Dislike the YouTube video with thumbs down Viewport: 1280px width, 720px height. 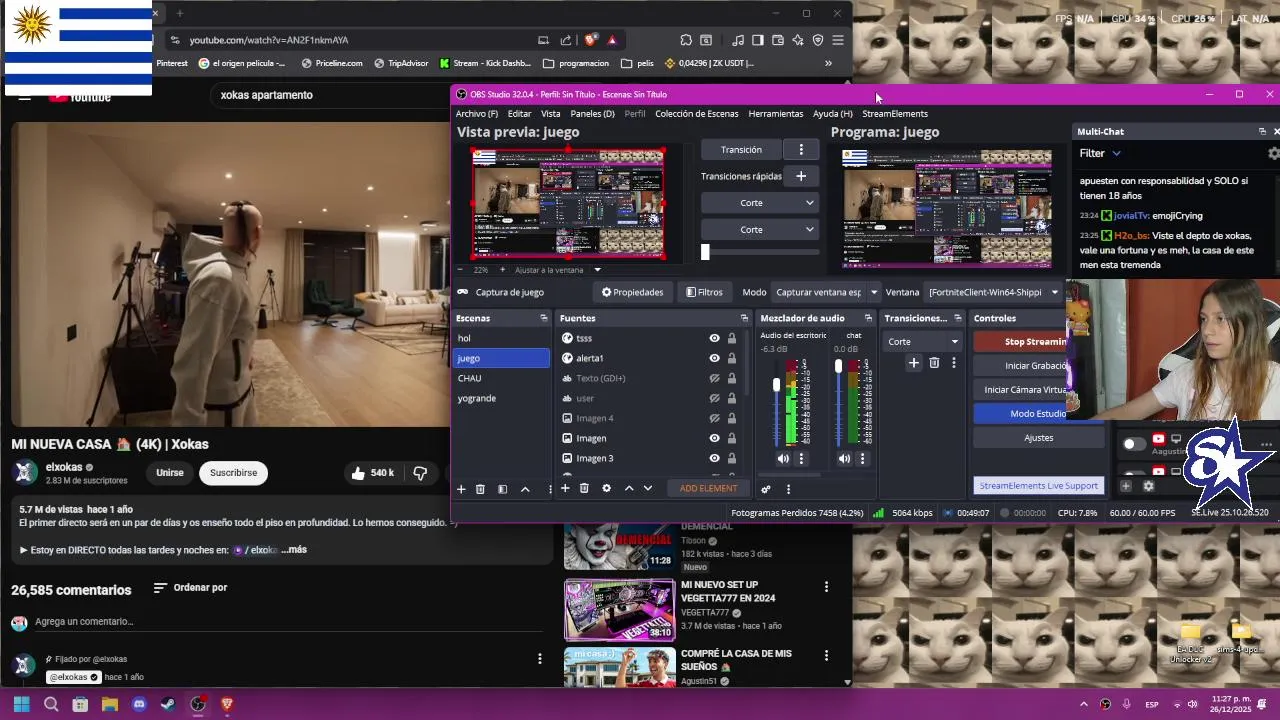coord(421,473)
